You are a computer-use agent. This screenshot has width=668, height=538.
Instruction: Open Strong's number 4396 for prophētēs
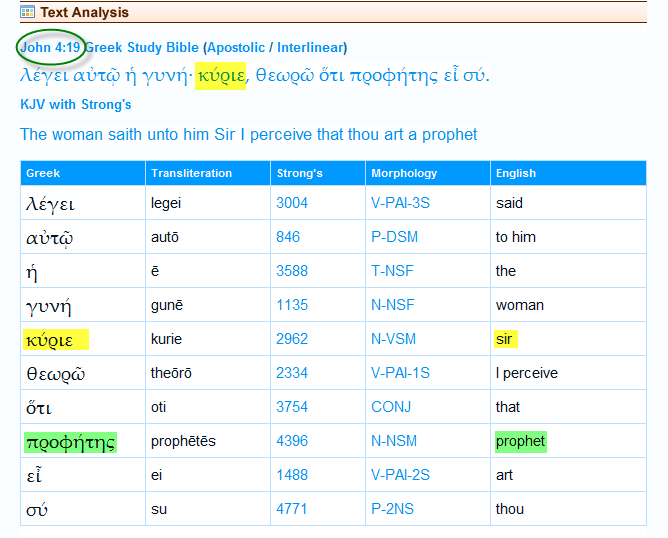292,441
